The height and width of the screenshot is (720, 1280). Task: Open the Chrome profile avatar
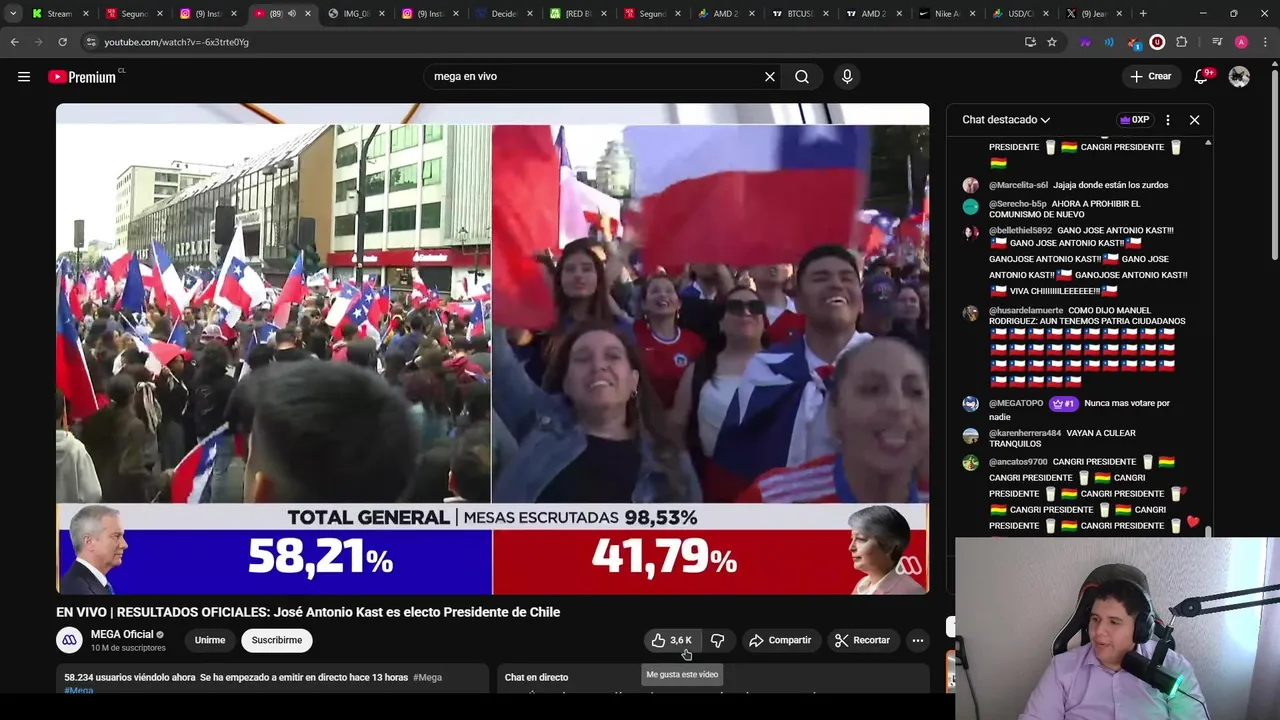pyautogui.click(x=1241, y=42)
